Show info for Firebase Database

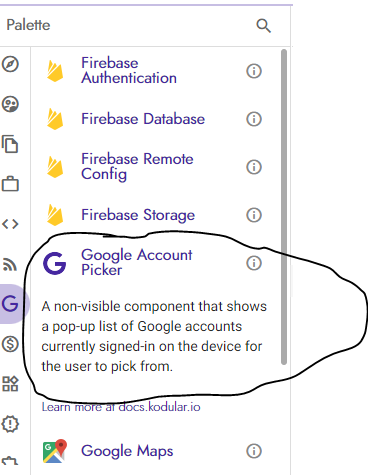coord(254,119)
